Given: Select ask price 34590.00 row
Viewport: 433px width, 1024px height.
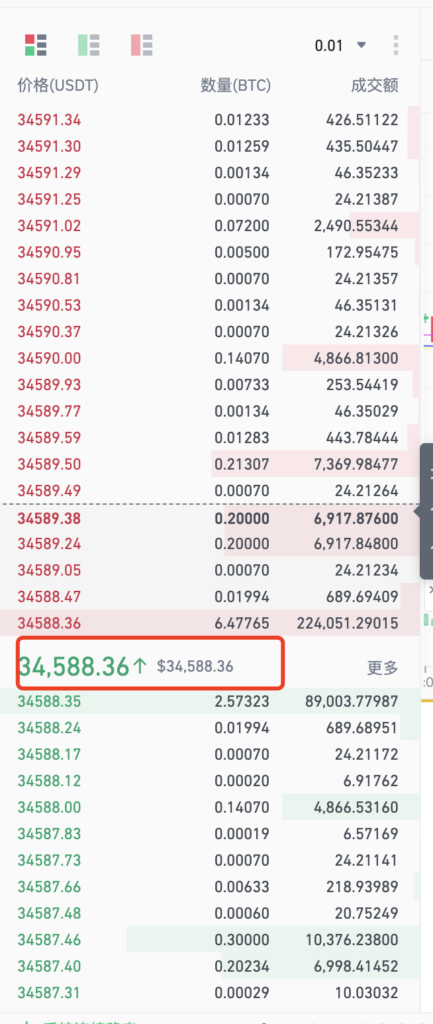Looking at the screenshot, I should coord(209,359).
